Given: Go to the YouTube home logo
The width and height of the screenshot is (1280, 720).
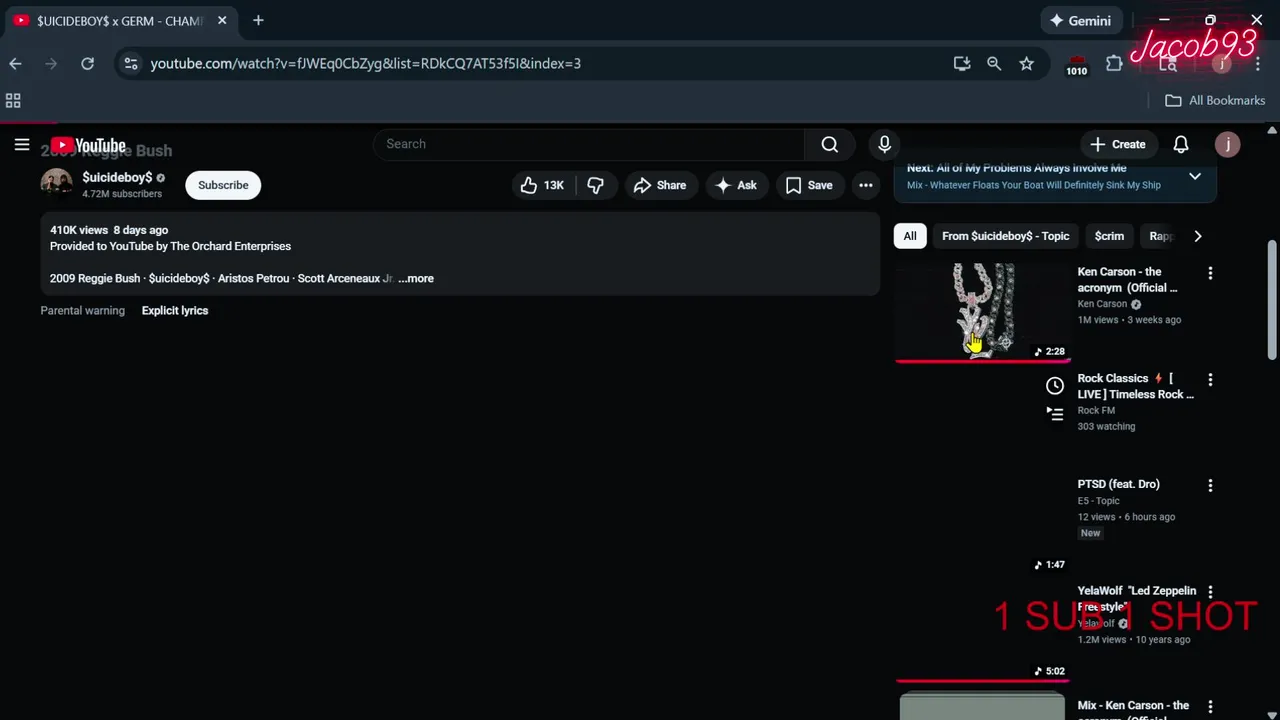Looking at the screenshot, I should (x=88, y=146).
